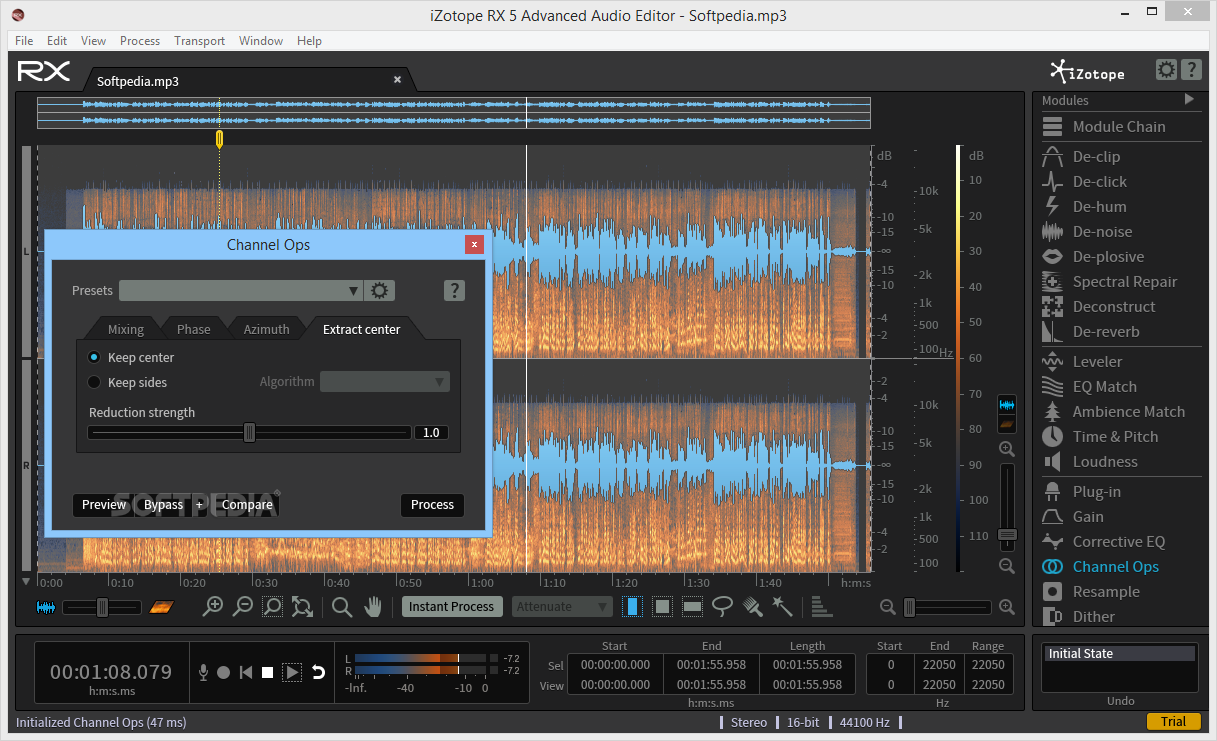
Task: Select the hand grab tool
Action: pos(373,606)
